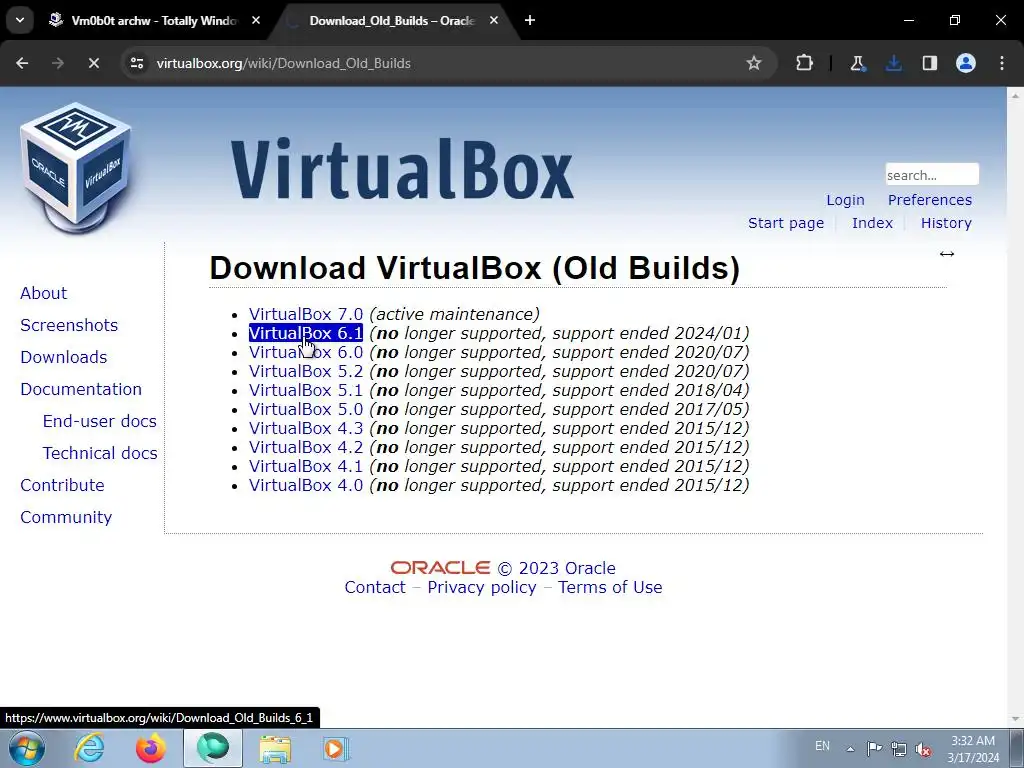Open Contribute in the sidebar
Screen dimensions: 1024x768
click(62, 485)
